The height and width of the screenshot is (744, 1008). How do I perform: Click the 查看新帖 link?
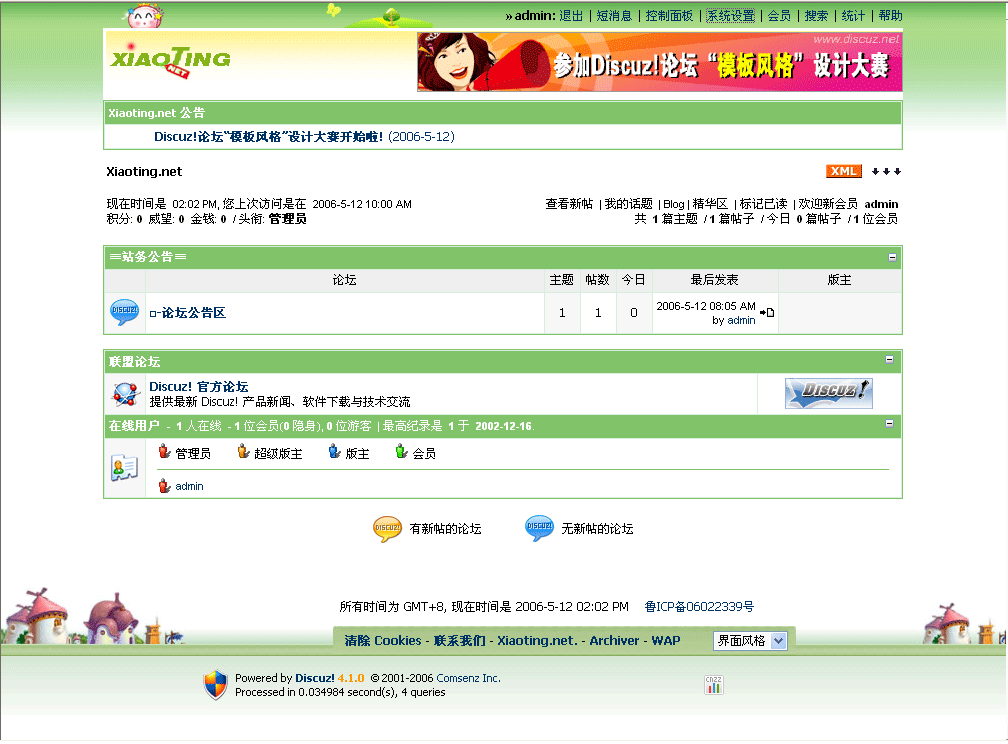coord(569,204)
